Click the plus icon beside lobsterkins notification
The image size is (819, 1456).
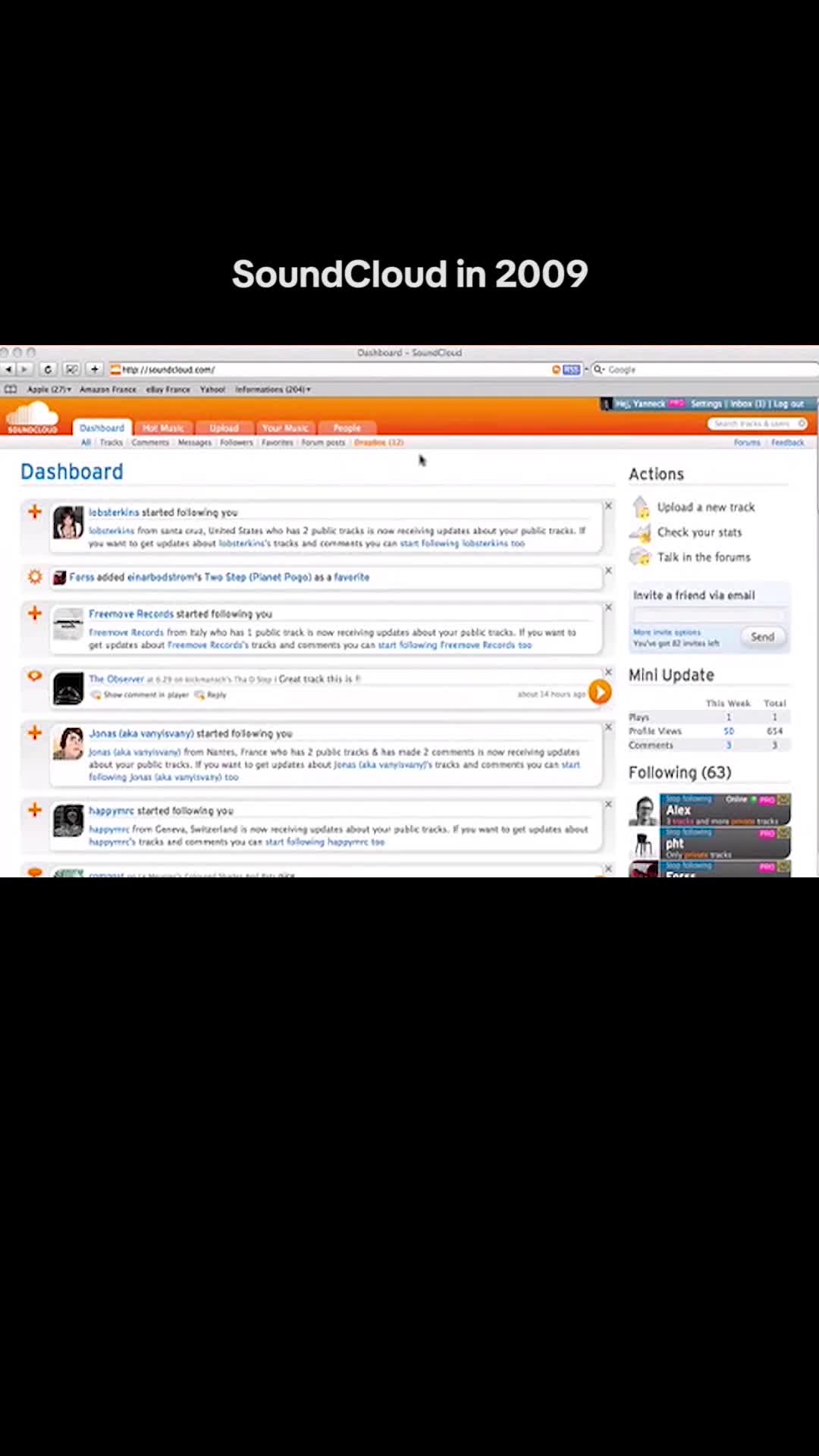(x=35, y=512)
